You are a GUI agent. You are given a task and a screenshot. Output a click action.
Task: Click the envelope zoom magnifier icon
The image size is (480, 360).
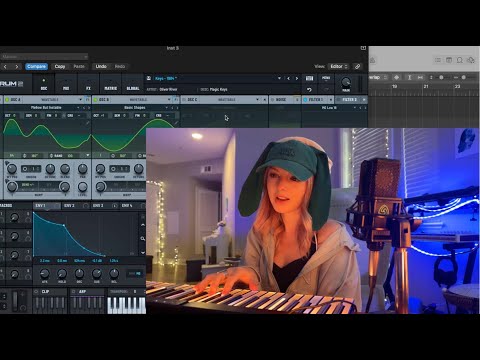click(143, 238)
